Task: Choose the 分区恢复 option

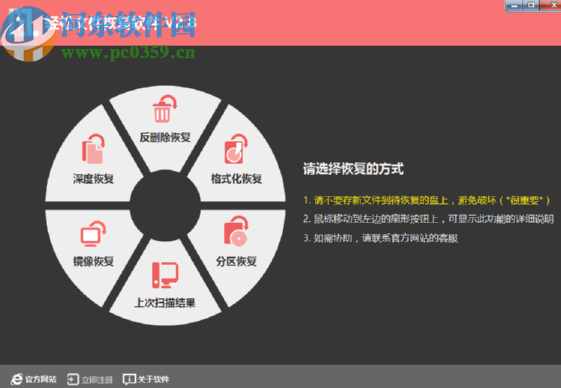Action: [236, 261]
